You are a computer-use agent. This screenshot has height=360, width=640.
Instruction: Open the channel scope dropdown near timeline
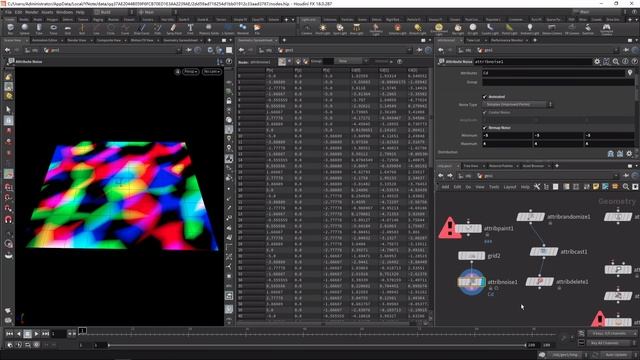click(x=612, y=333)
